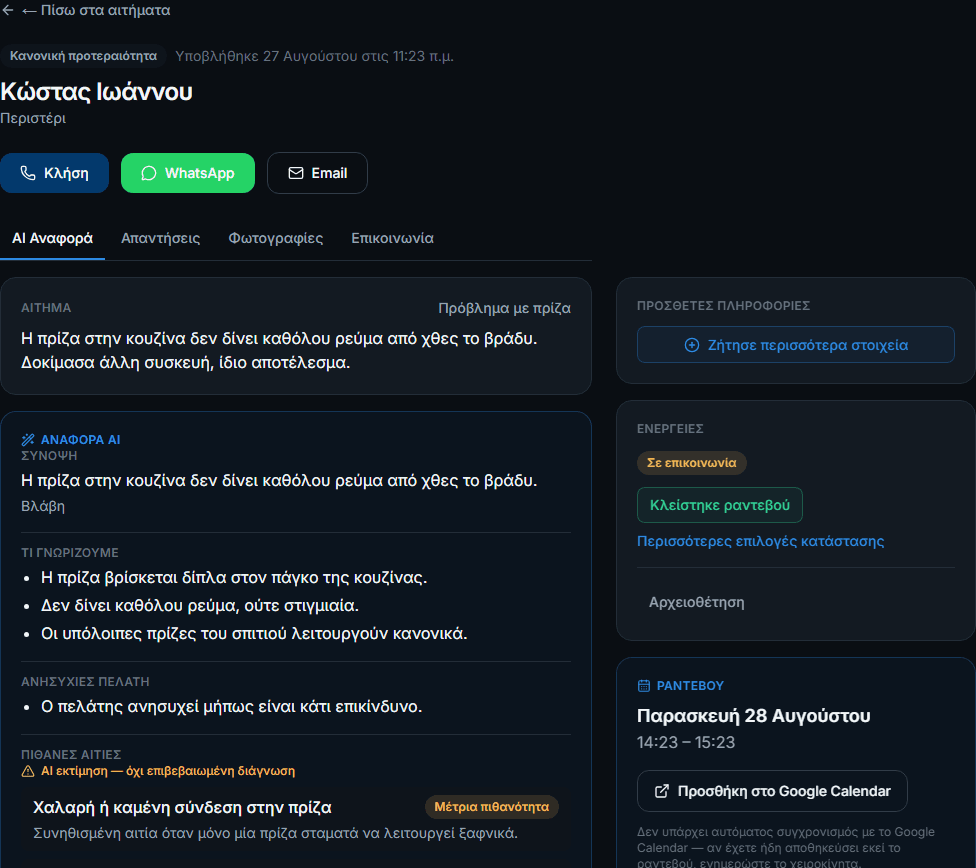The height and width of the screenshot is (868, 976).
Task: Click the Google Calendar sync notice text
Action: (x=786, y=847)
